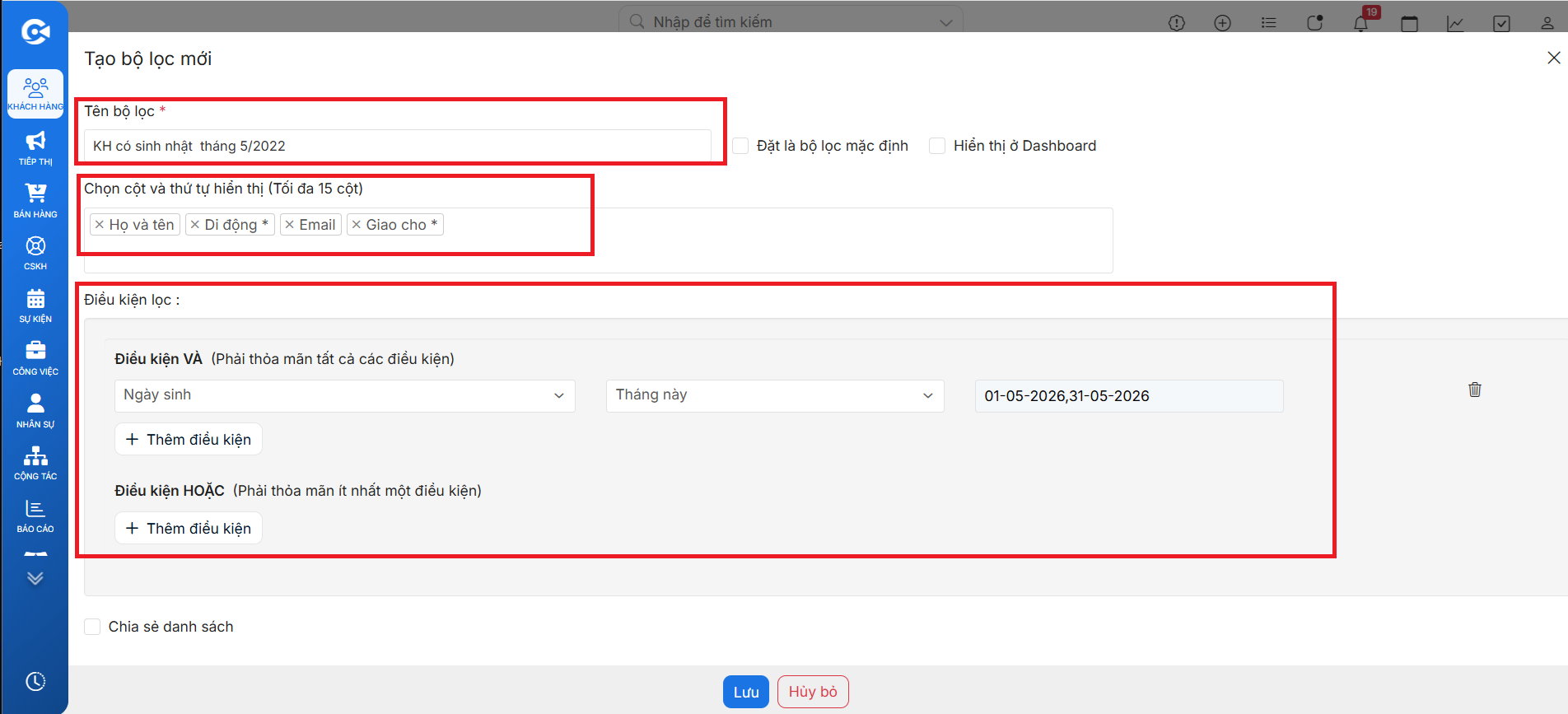
Task: Open the Công Việc tasks module
Action: 35,358
